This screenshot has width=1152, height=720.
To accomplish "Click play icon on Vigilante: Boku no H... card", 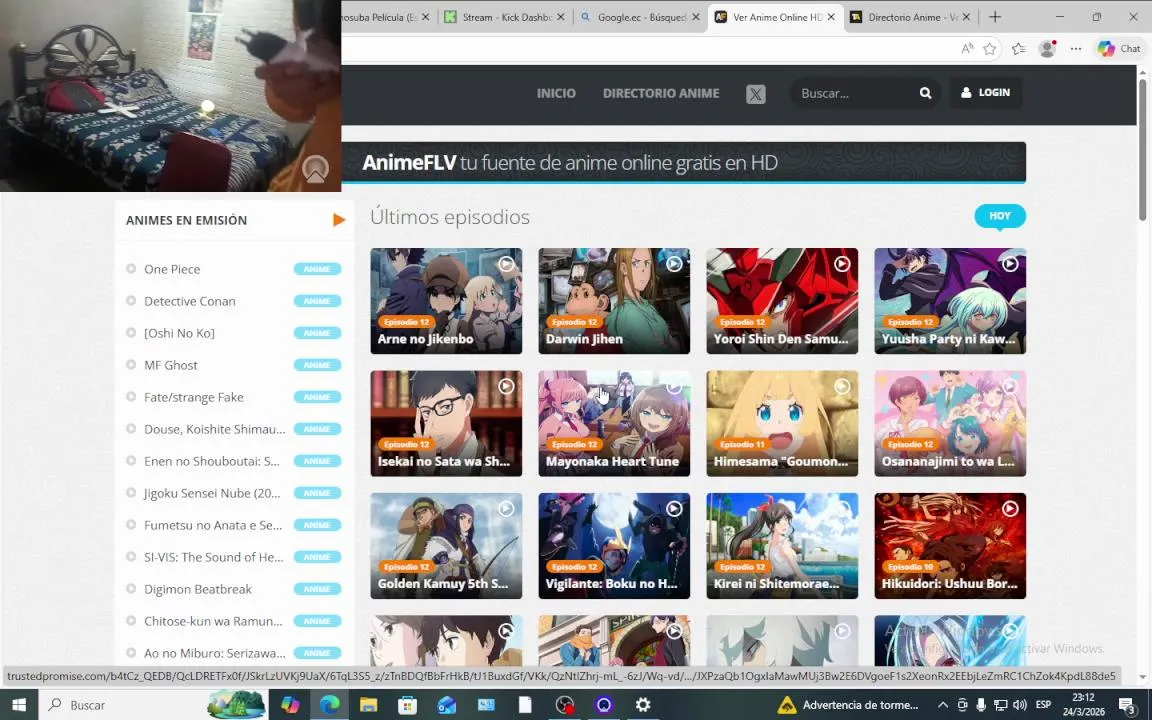I will click(x=674, y=508).
